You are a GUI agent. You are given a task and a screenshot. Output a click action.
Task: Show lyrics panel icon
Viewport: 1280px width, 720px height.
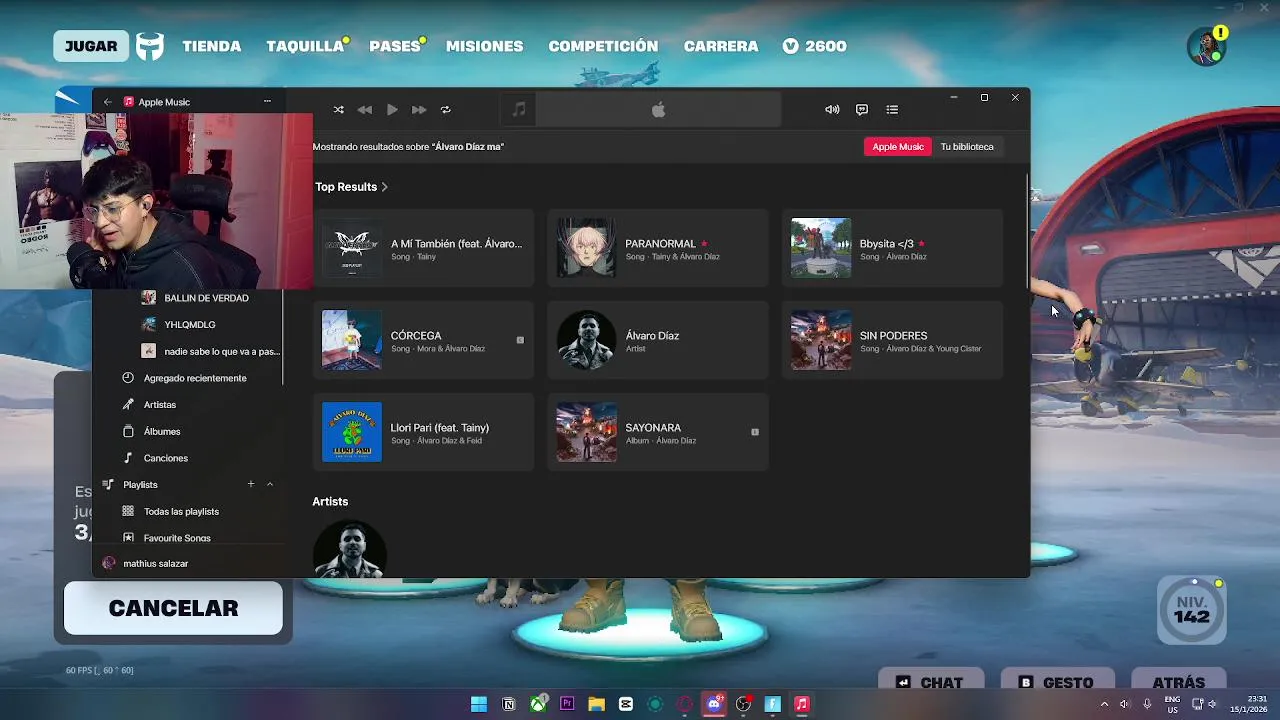pyautogui.click(x=862, y=110)
